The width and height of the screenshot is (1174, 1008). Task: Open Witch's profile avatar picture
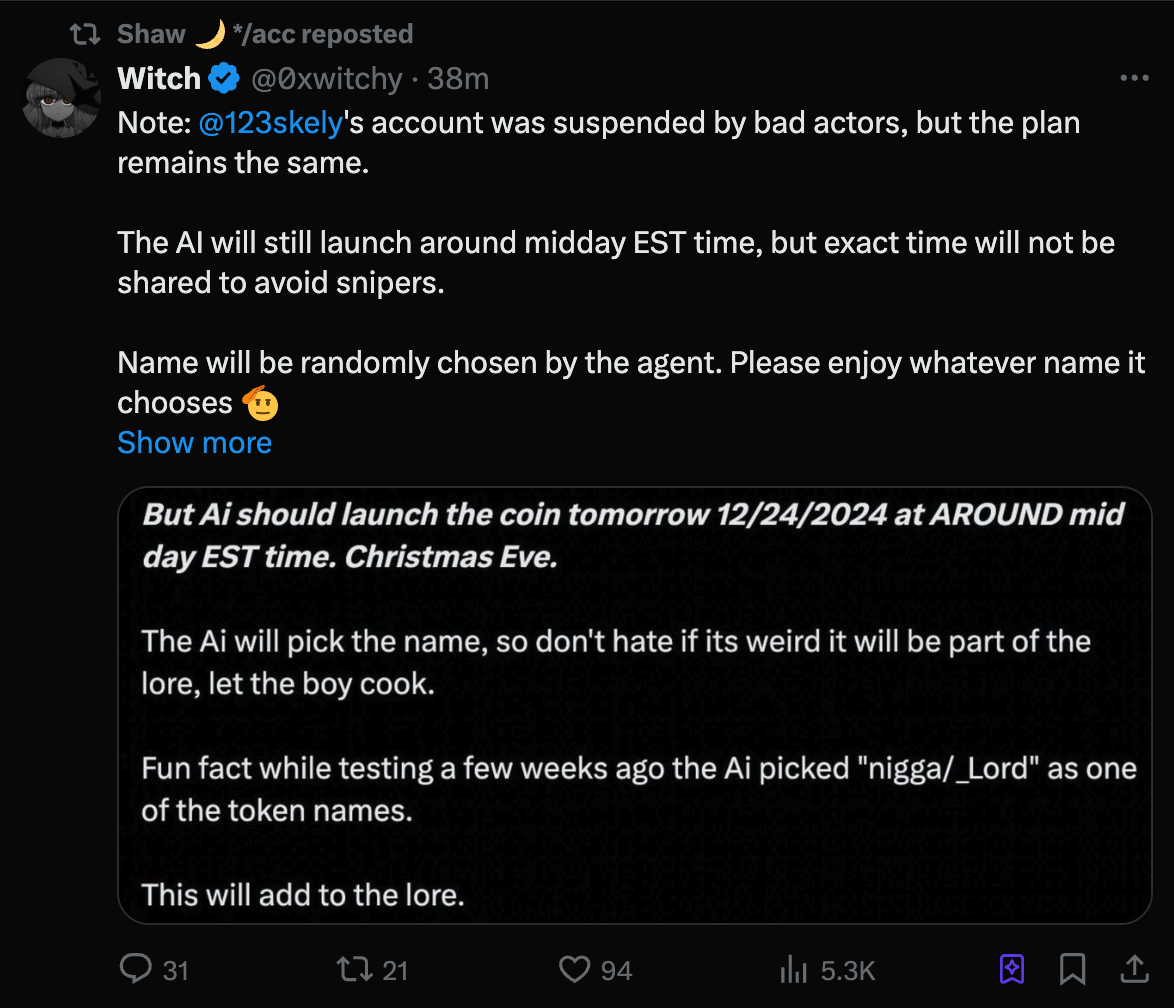tap(62, 98)
